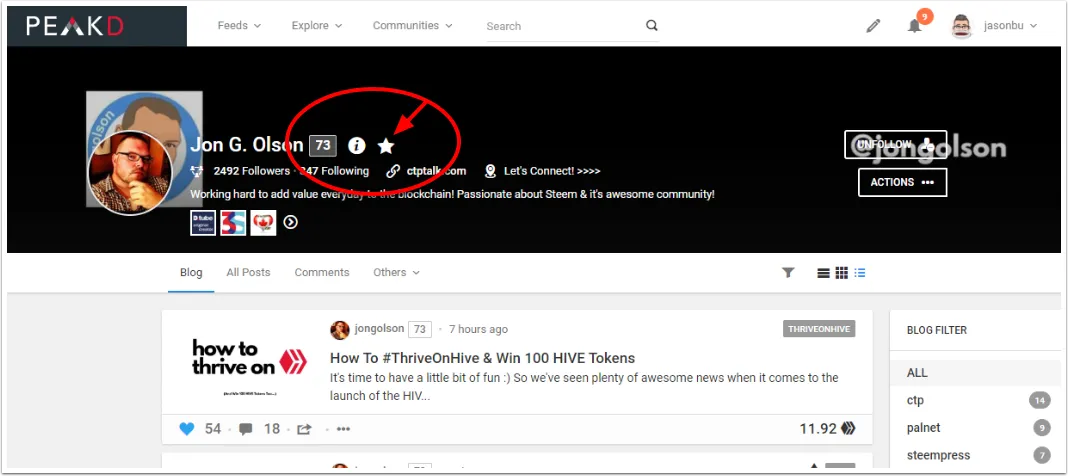Click the comment bubble icon
The height and width of the screenshot is (476, 1068).
click(246, 429)
